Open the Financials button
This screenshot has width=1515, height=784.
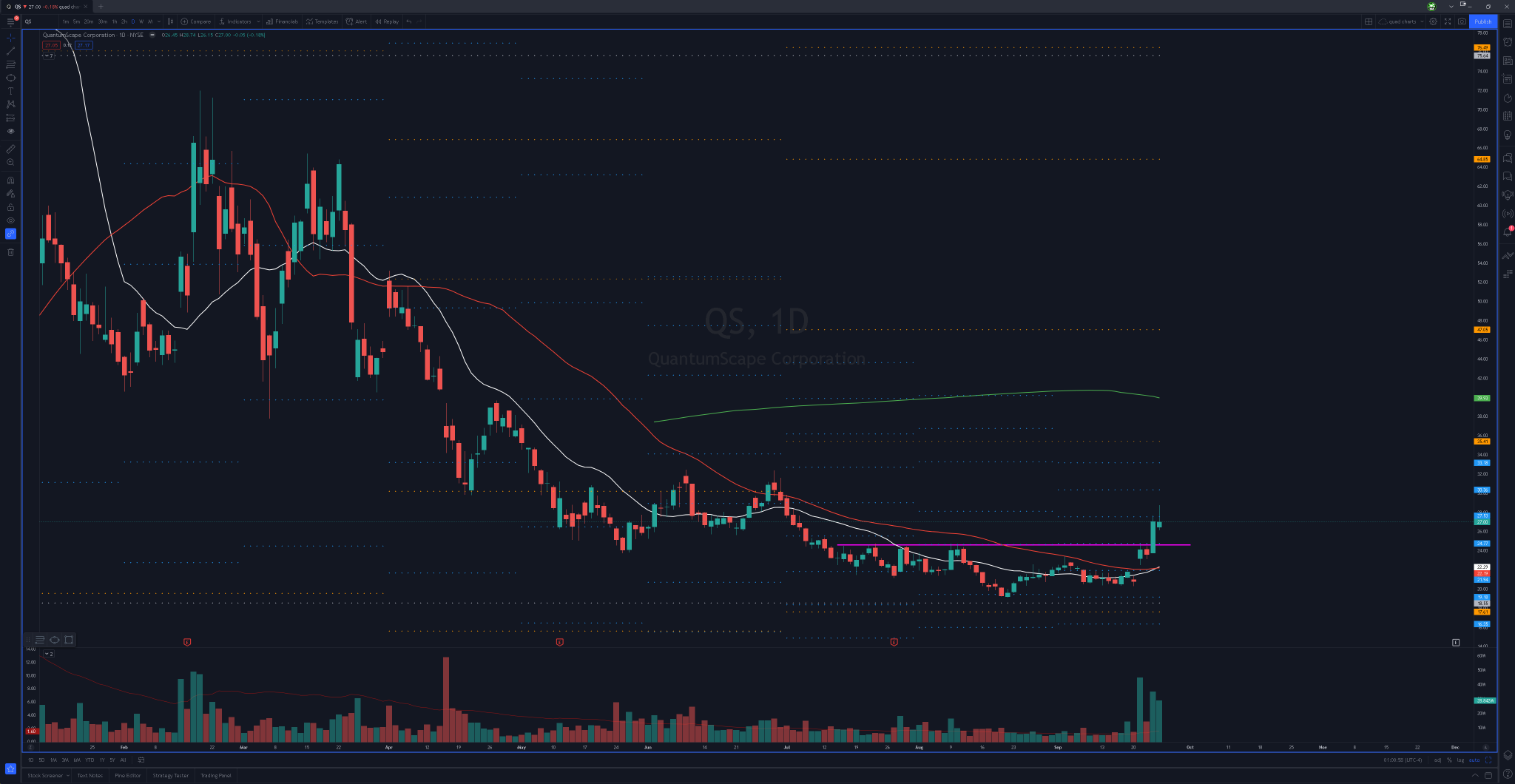coord(283,21)
